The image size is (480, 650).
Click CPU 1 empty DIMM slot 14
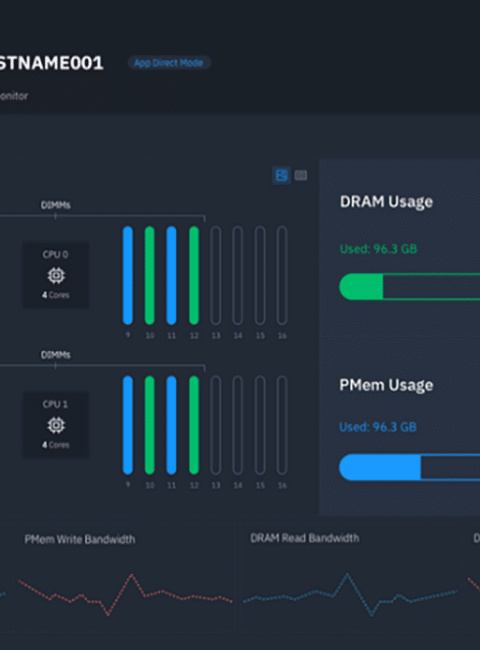tap(238, 425)
